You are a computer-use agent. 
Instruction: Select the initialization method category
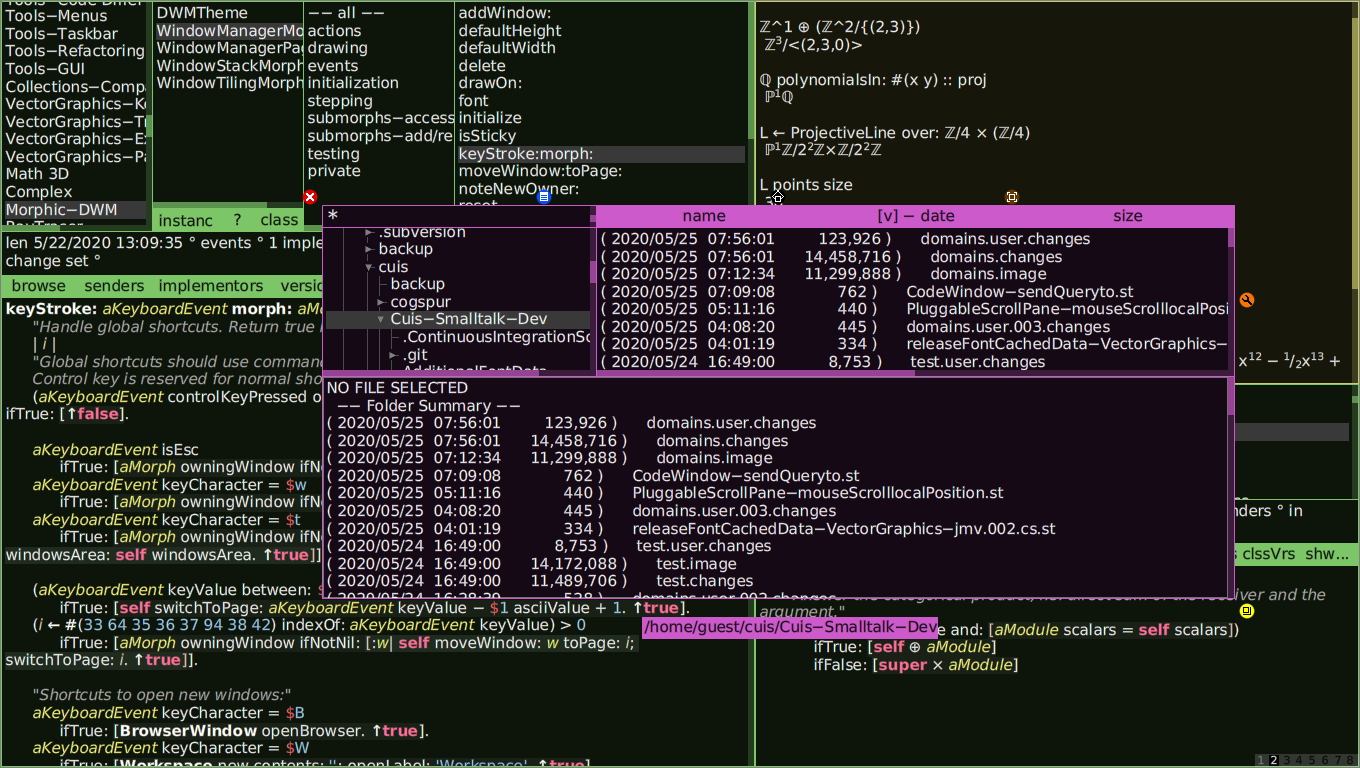tap(379, 83)
